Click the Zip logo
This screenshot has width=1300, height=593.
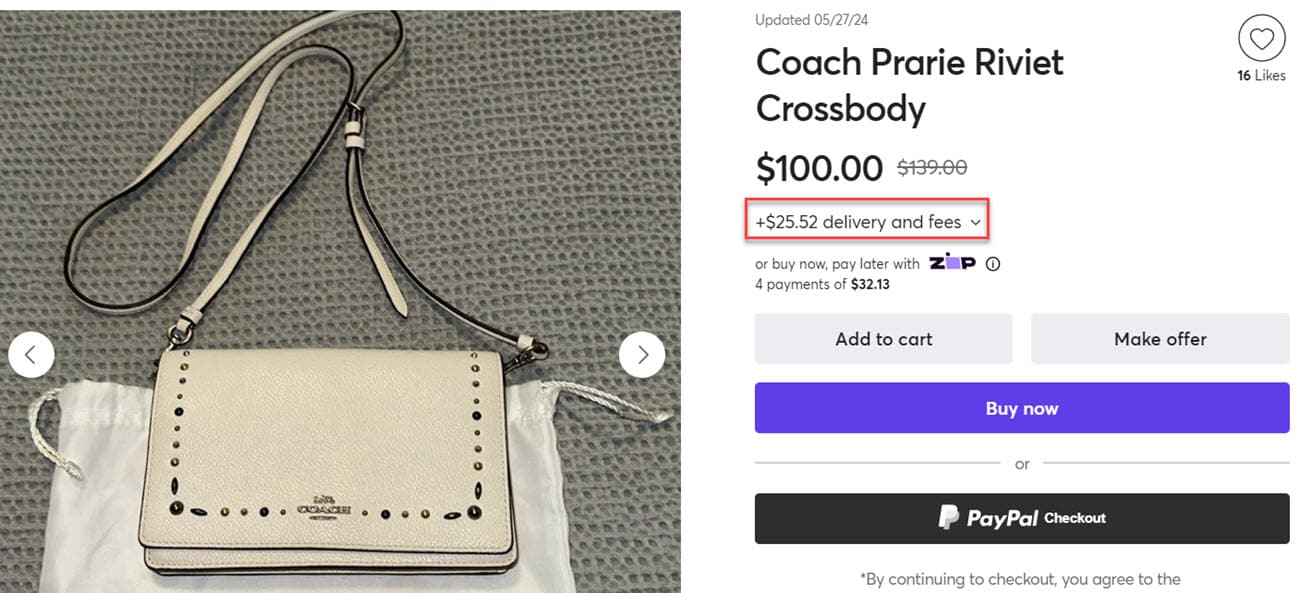coord(952,263)
